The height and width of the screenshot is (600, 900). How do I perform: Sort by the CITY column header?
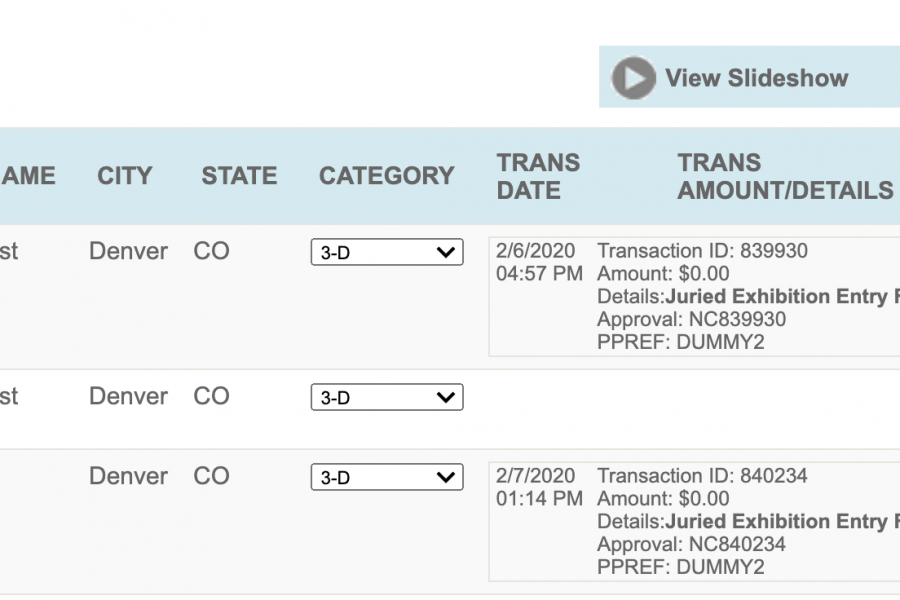(x=125, y=176)
